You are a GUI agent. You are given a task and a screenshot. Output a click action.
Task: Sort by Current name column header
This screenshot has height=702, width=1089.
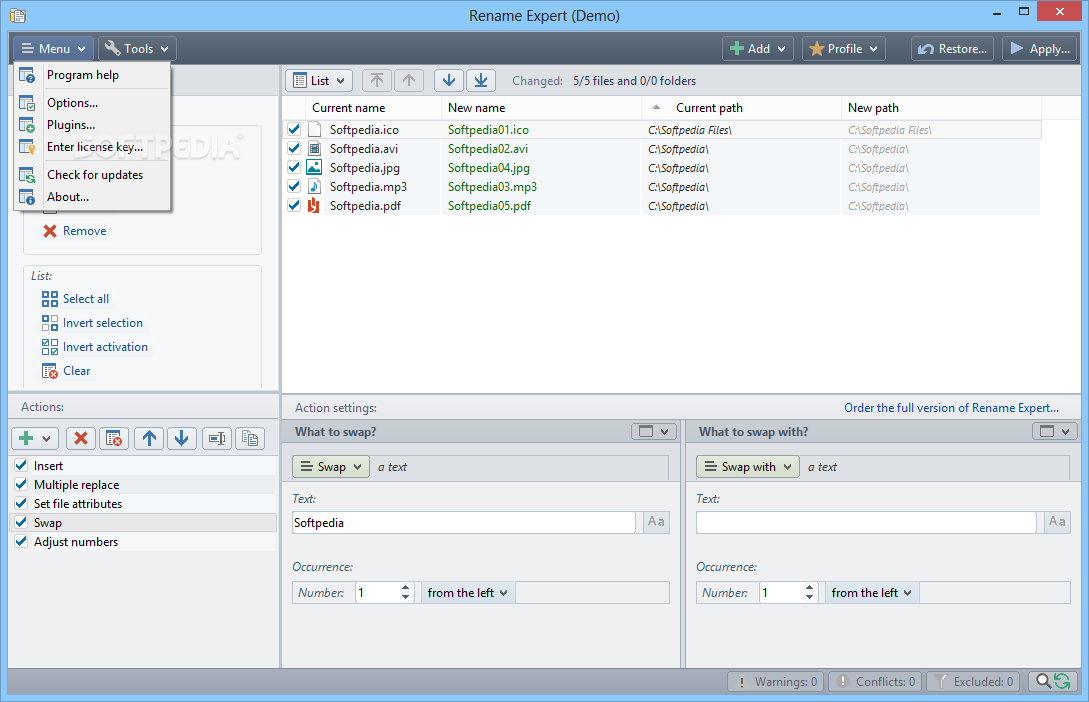coord(373,108)
